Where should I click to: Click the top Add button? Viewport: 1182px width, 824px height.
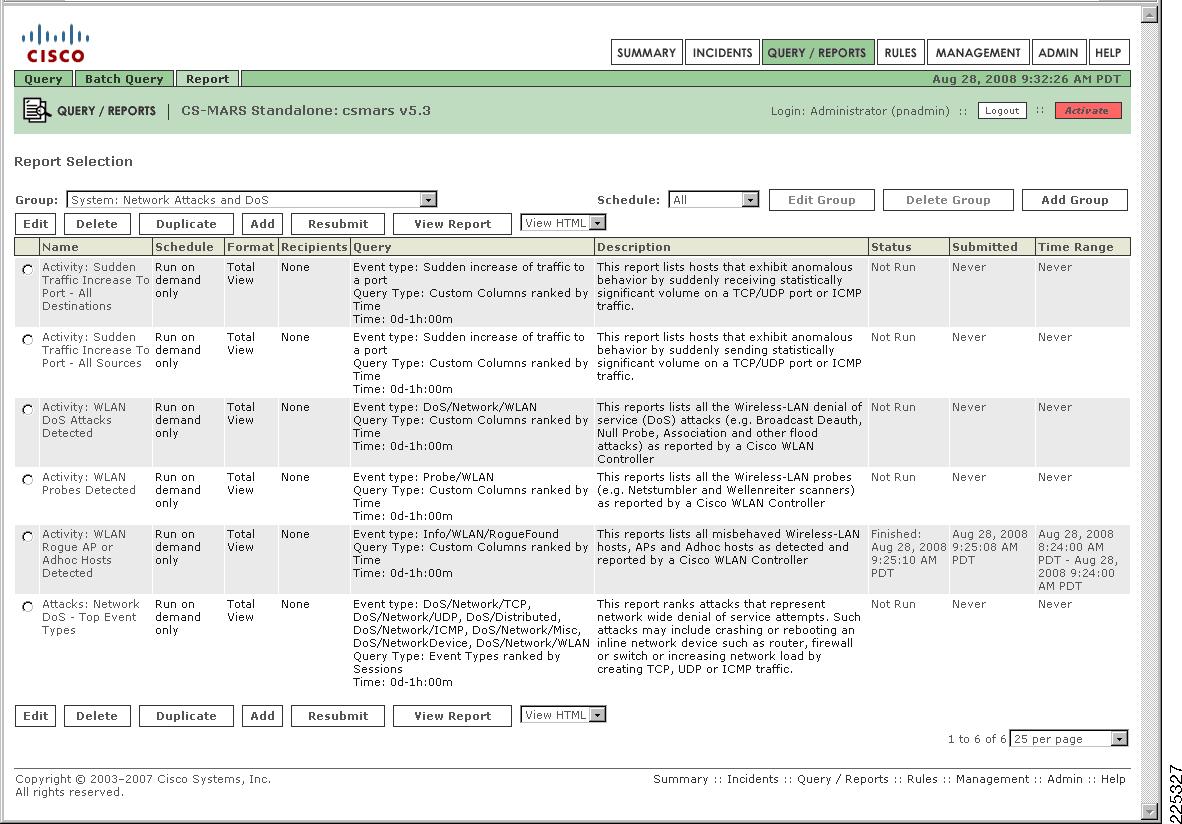click(262, 224)
